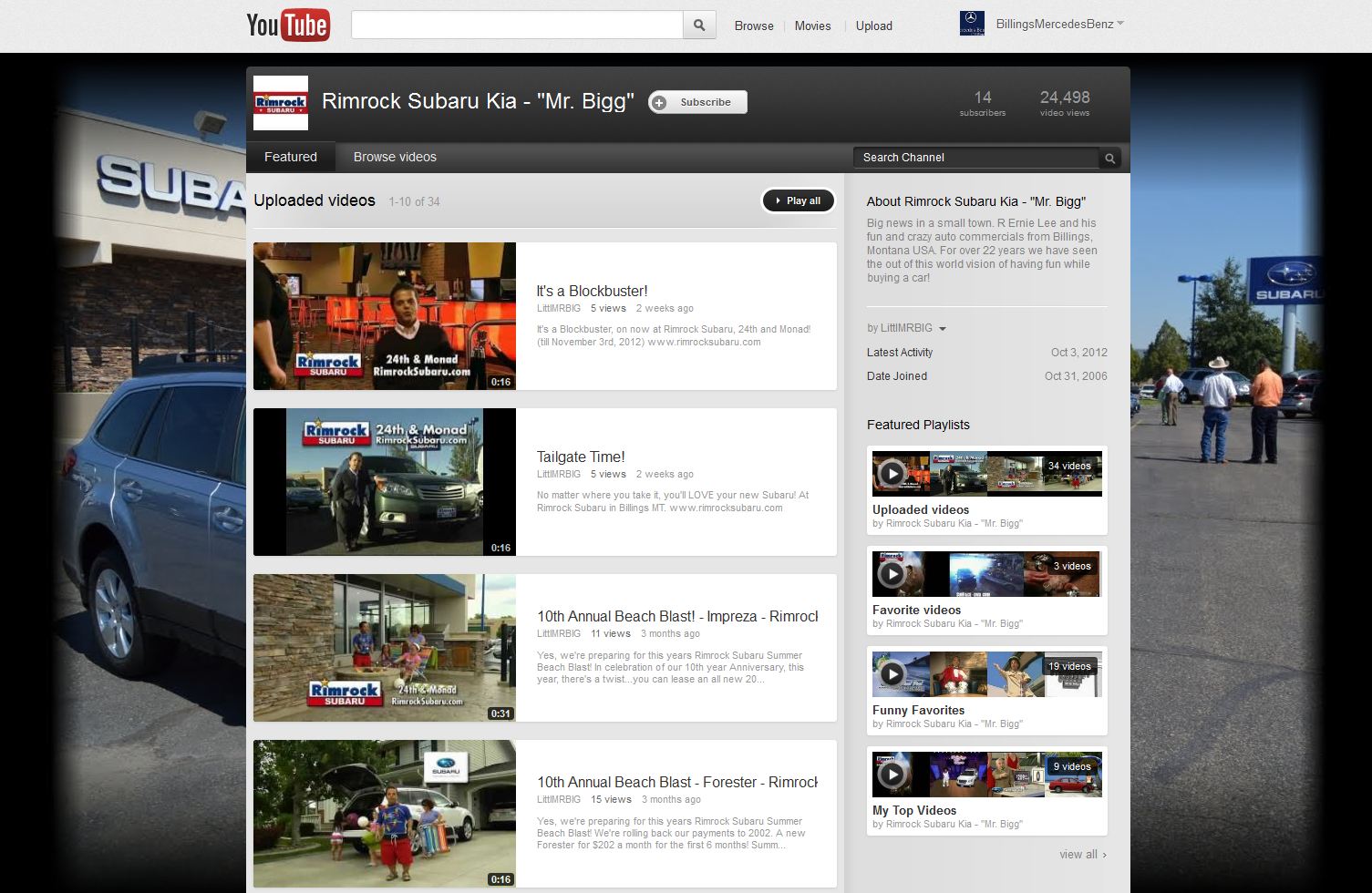Switch to the Featured tab
The height and width of the screenshot is (893, 1372).
pos(290,156)
